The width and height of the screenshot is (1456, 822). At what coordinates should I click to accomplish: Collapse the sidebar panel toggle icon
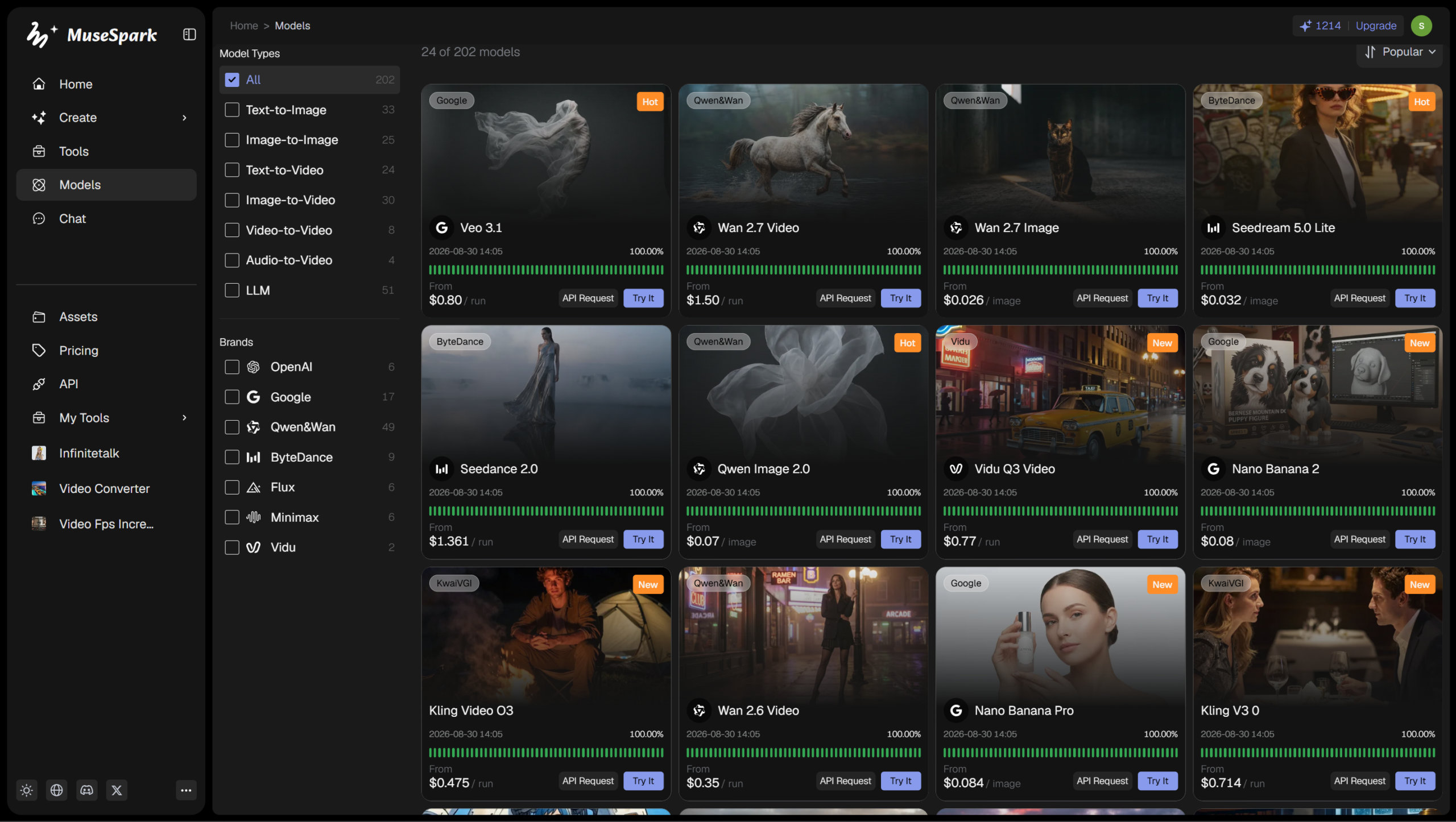(x=189, y=35)
